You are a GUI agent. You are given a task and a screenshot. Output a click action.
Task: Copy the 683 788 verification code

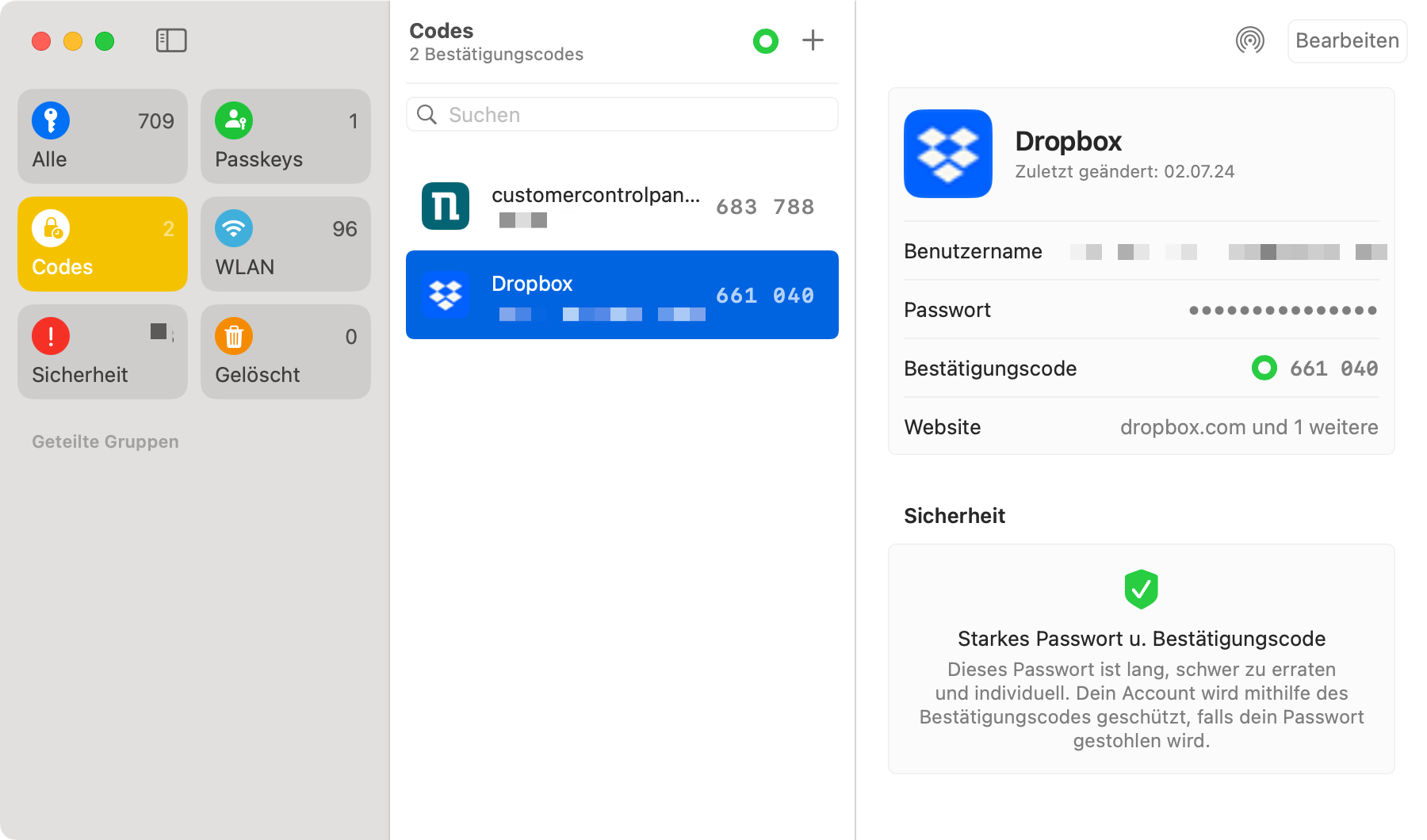coord(765,207)
